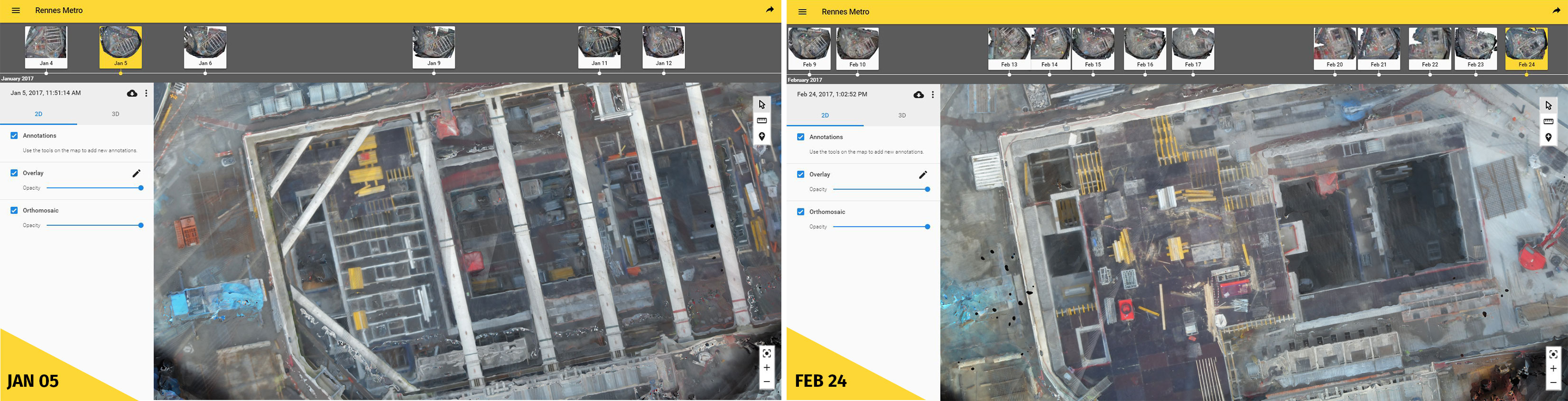The height and width of the screenshot is (401, 1568).
Task: Toggle Orthomosaic checkbox in left panel
Action: click(x=14, y=211)
